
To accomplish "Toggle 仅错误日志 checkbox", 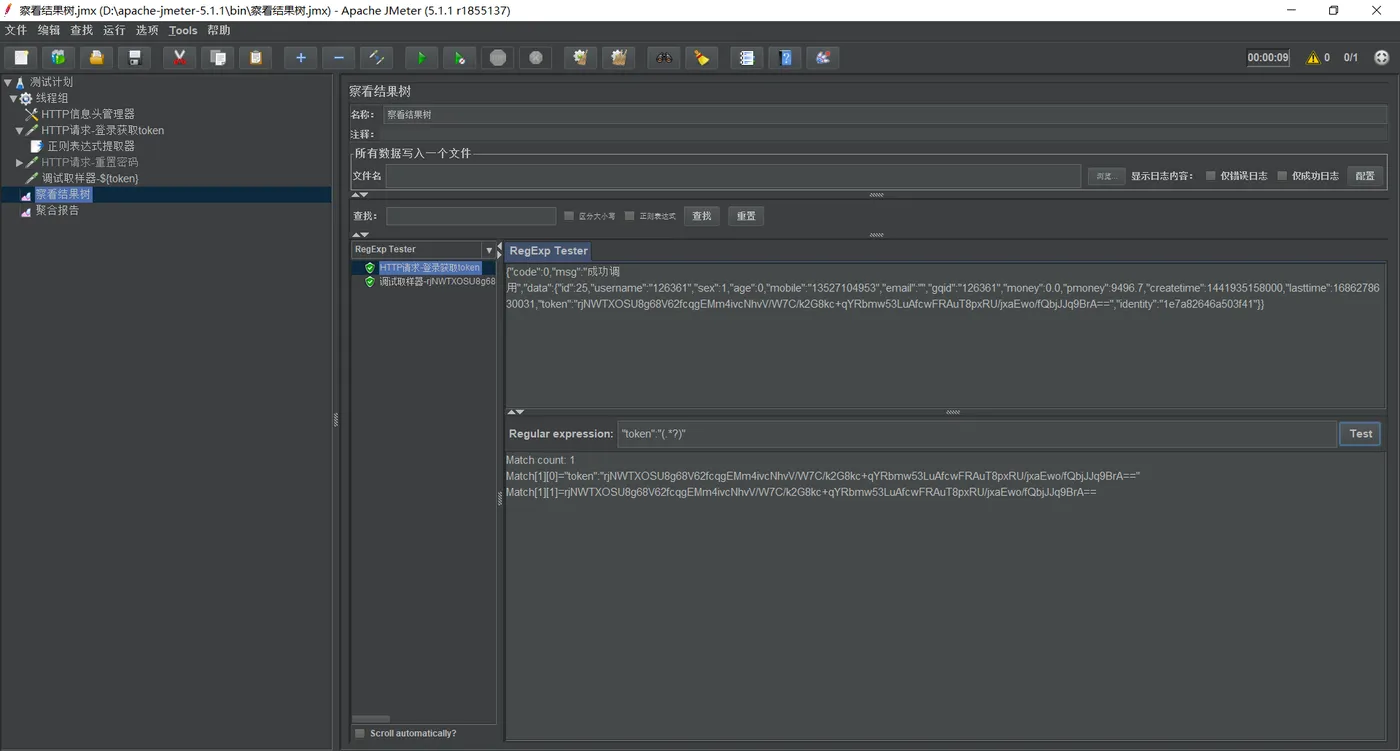I will [1210, 176].
